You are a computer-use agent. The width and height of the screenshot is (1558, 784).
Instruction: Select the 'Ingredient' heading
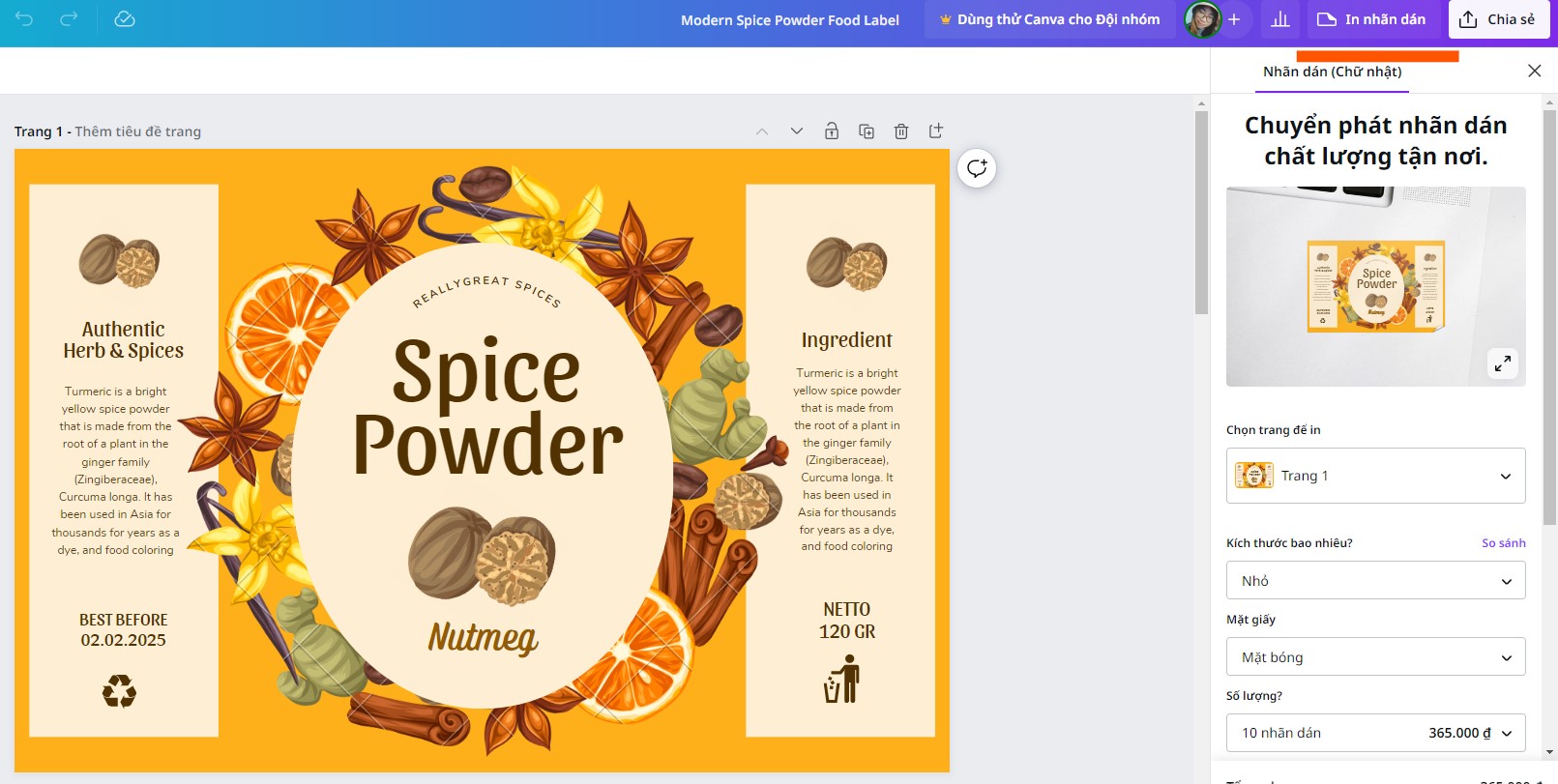pos(847,339)
